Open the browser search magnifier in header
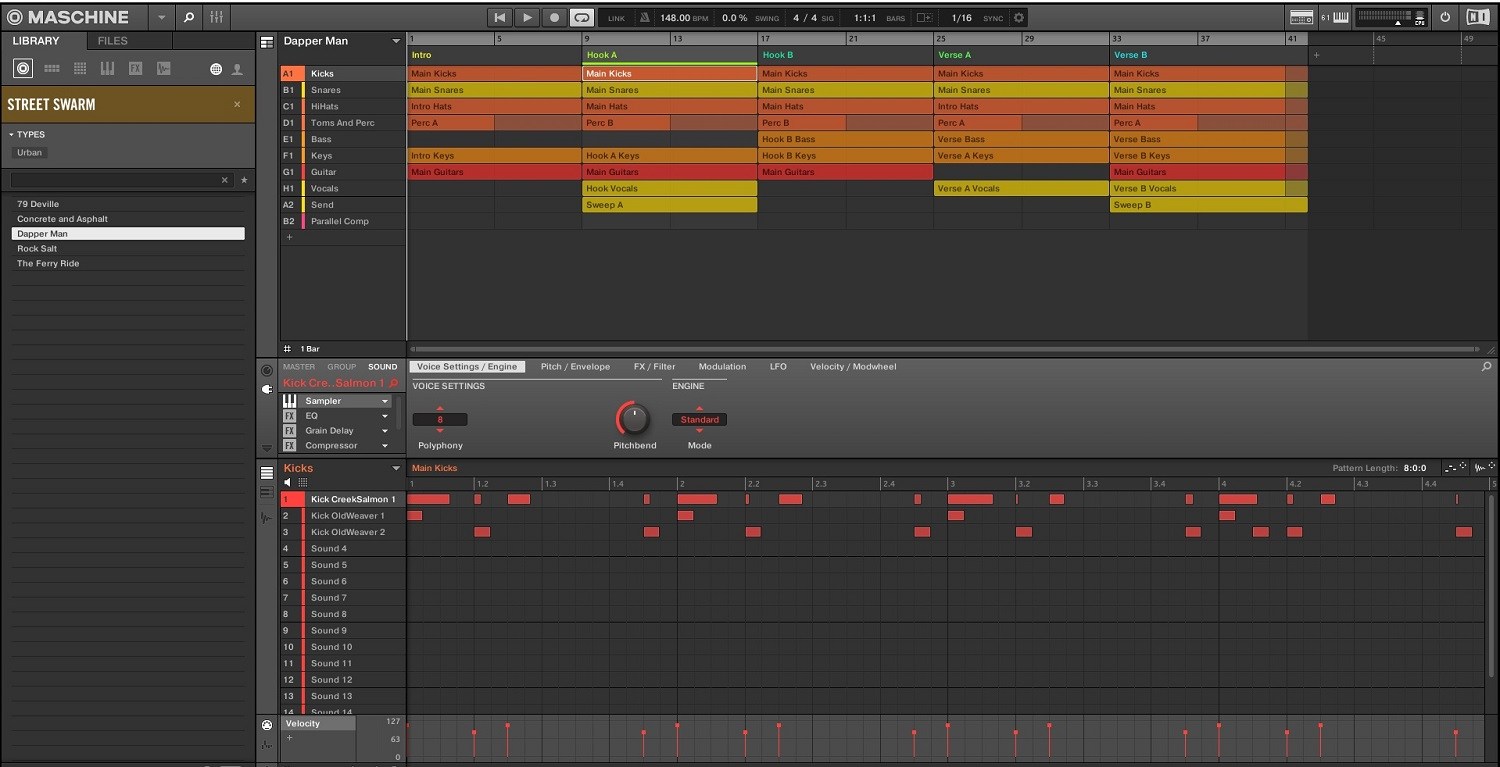This screenshot has height=767, width=1500. [189, 17]
